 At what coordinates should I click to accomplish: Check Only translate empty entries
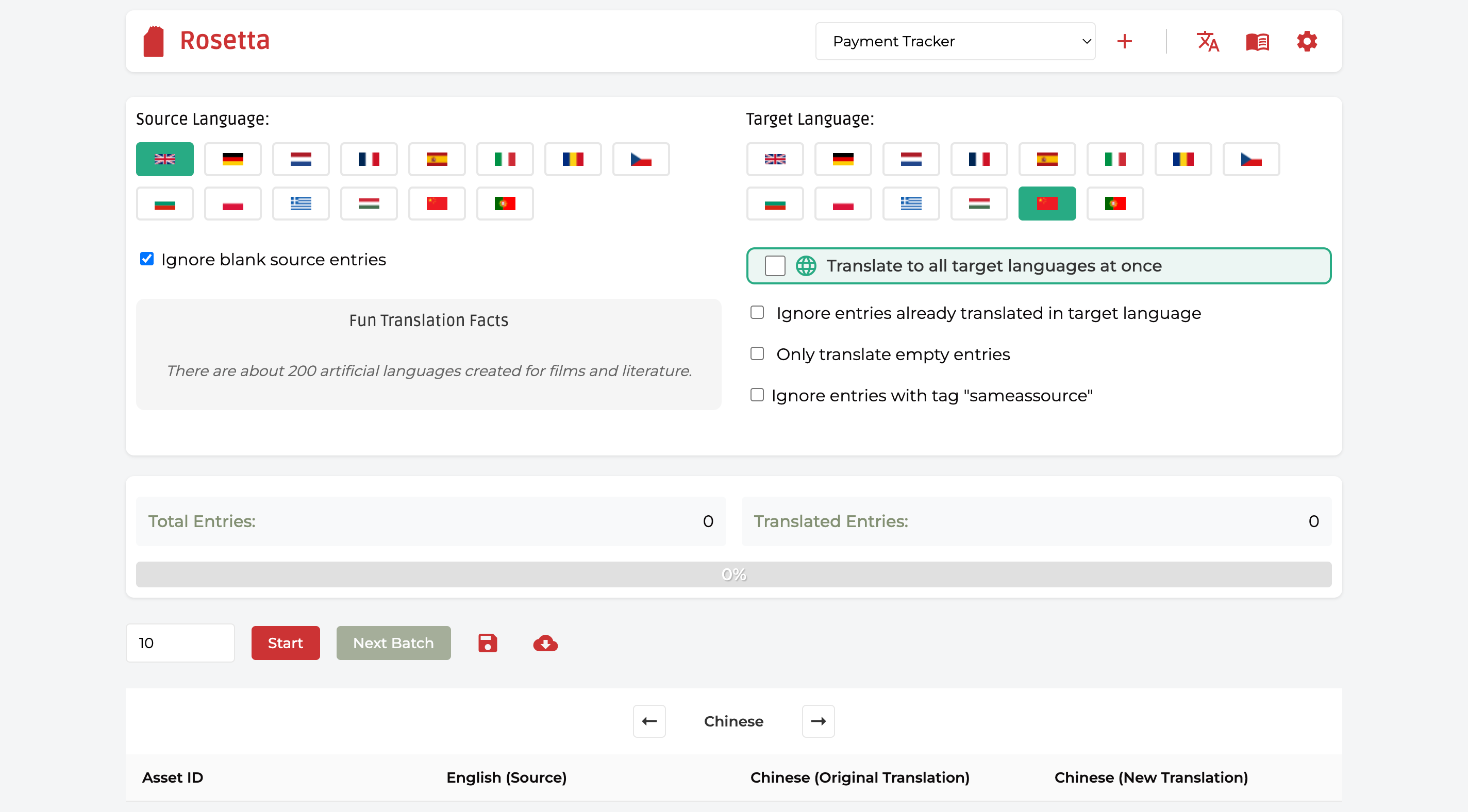click(x=757, y=354)
